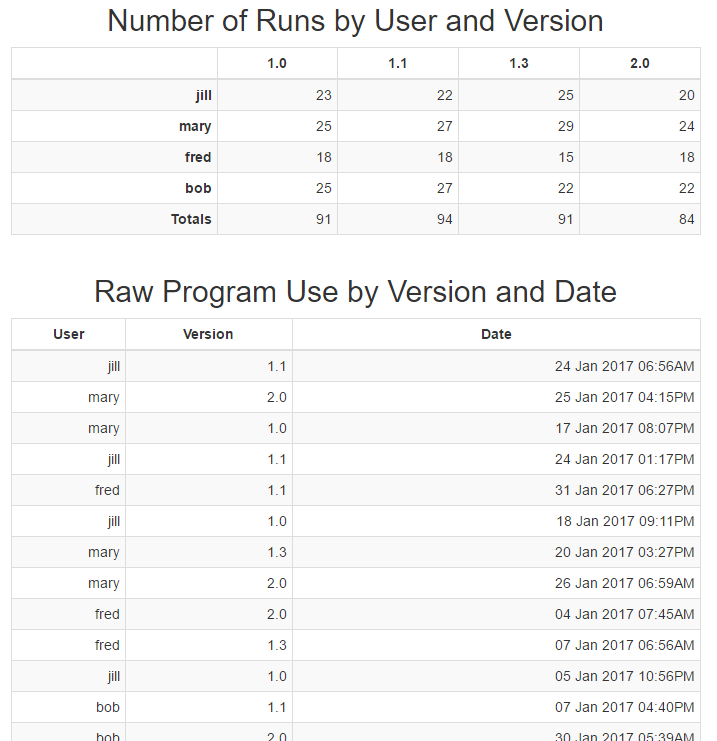The image size is (717, 741).
Task: Click the 2.0 column header in the runs table
Action: [x=640, y=63]
